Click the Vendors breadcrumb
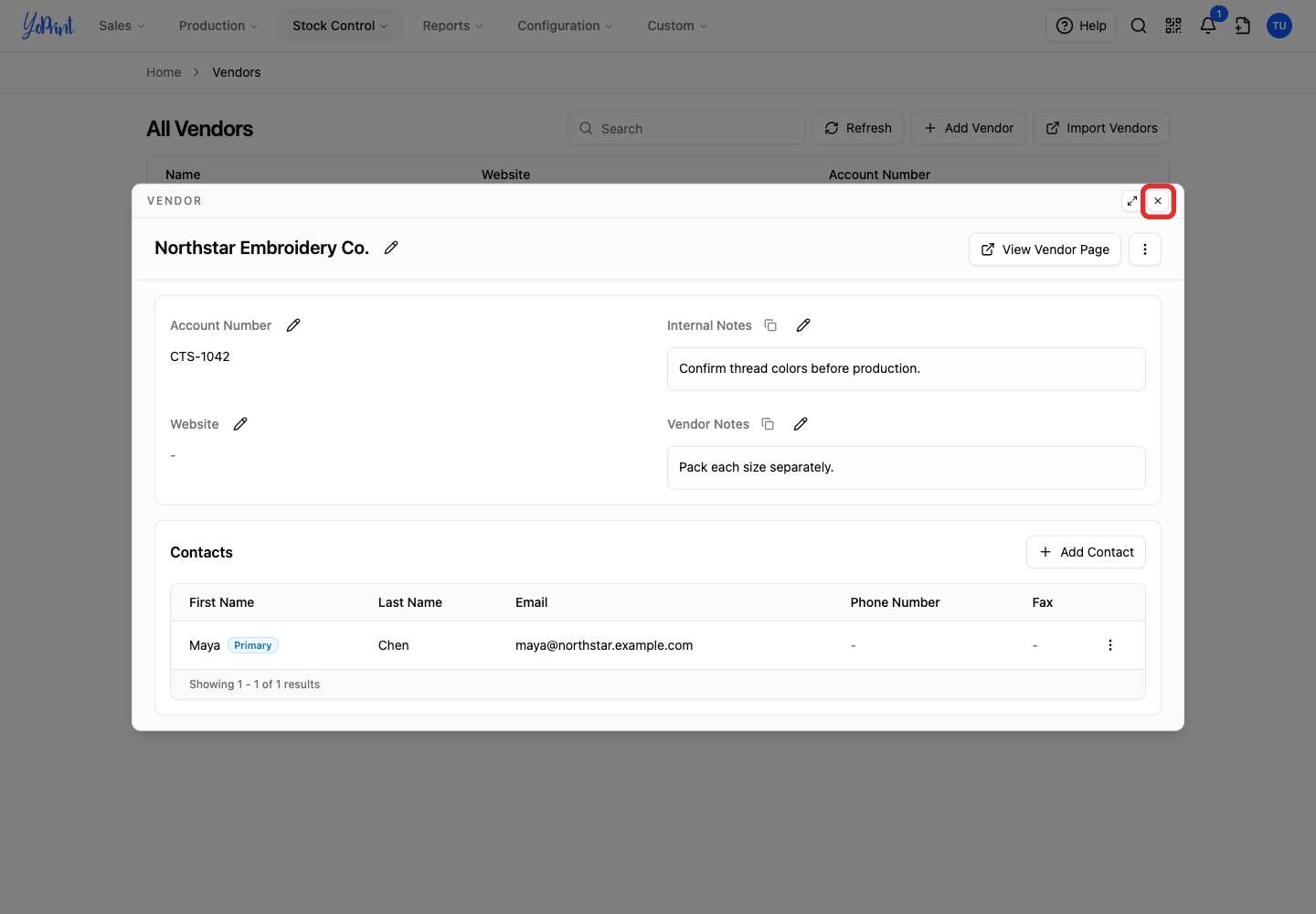 click(237, 72)
